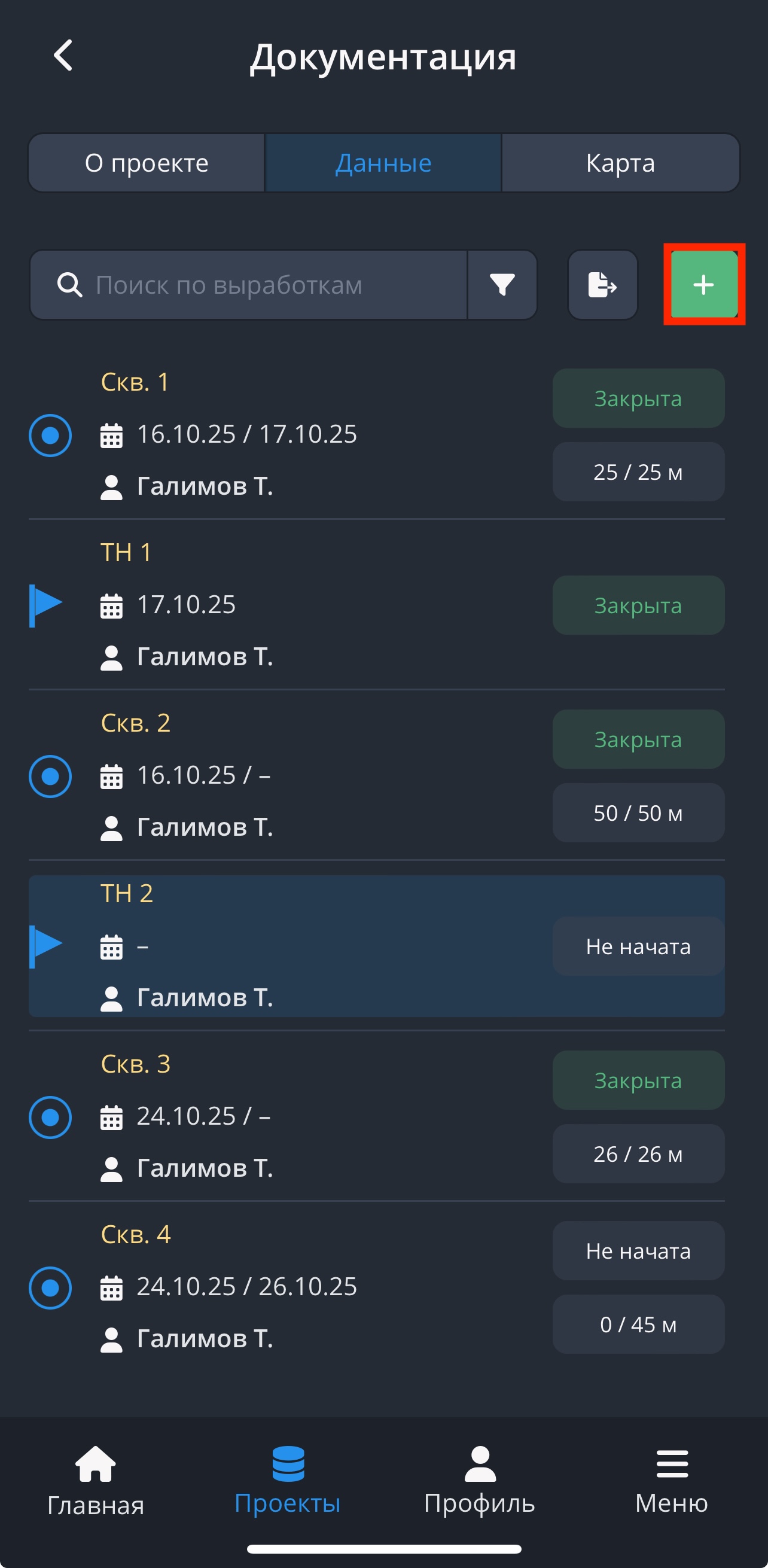This screenshot has height=1568, width=768.
Task: Focus the Поиск по выработкам search field
Action: tap(274, 284)
